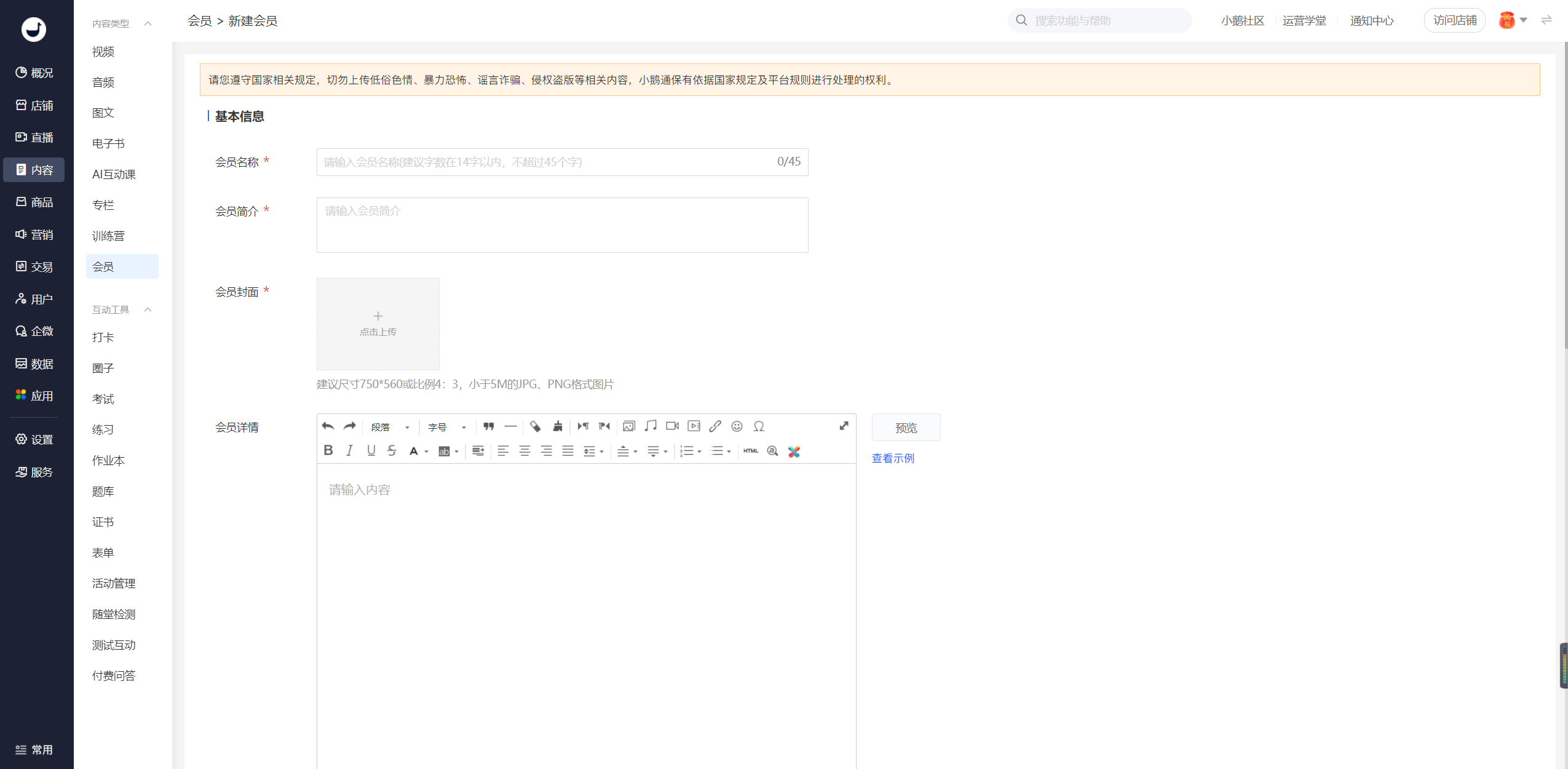
Task: Insert image into member details
Action: (629, 426)
